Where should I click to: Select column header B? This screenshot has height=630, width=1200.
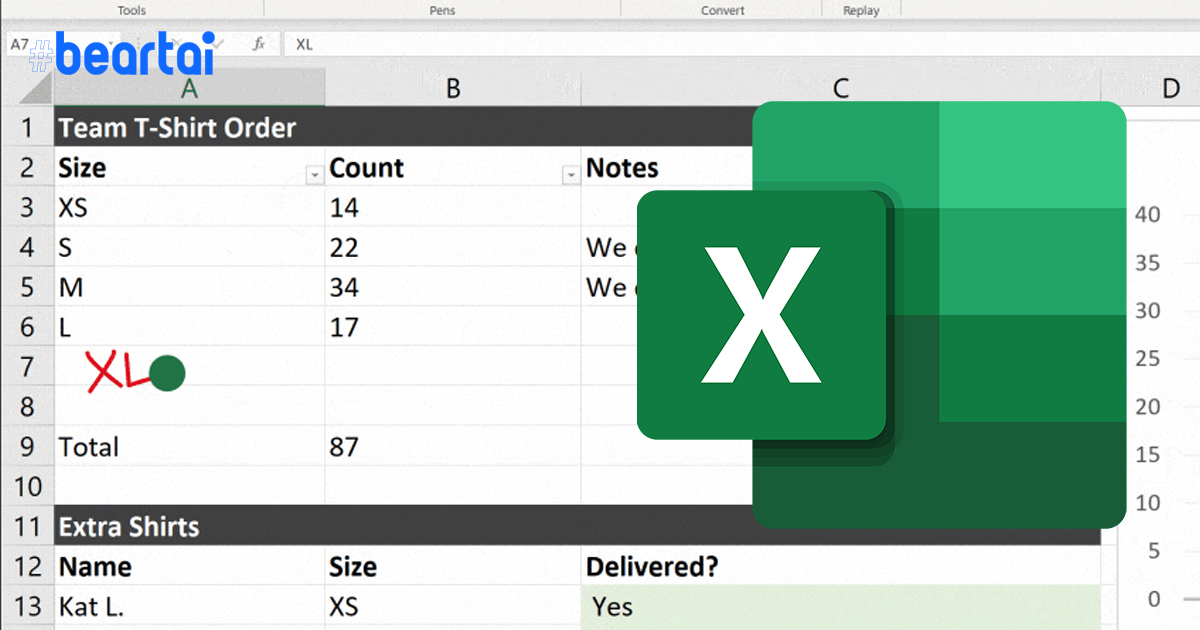click(x=453, y=88)
